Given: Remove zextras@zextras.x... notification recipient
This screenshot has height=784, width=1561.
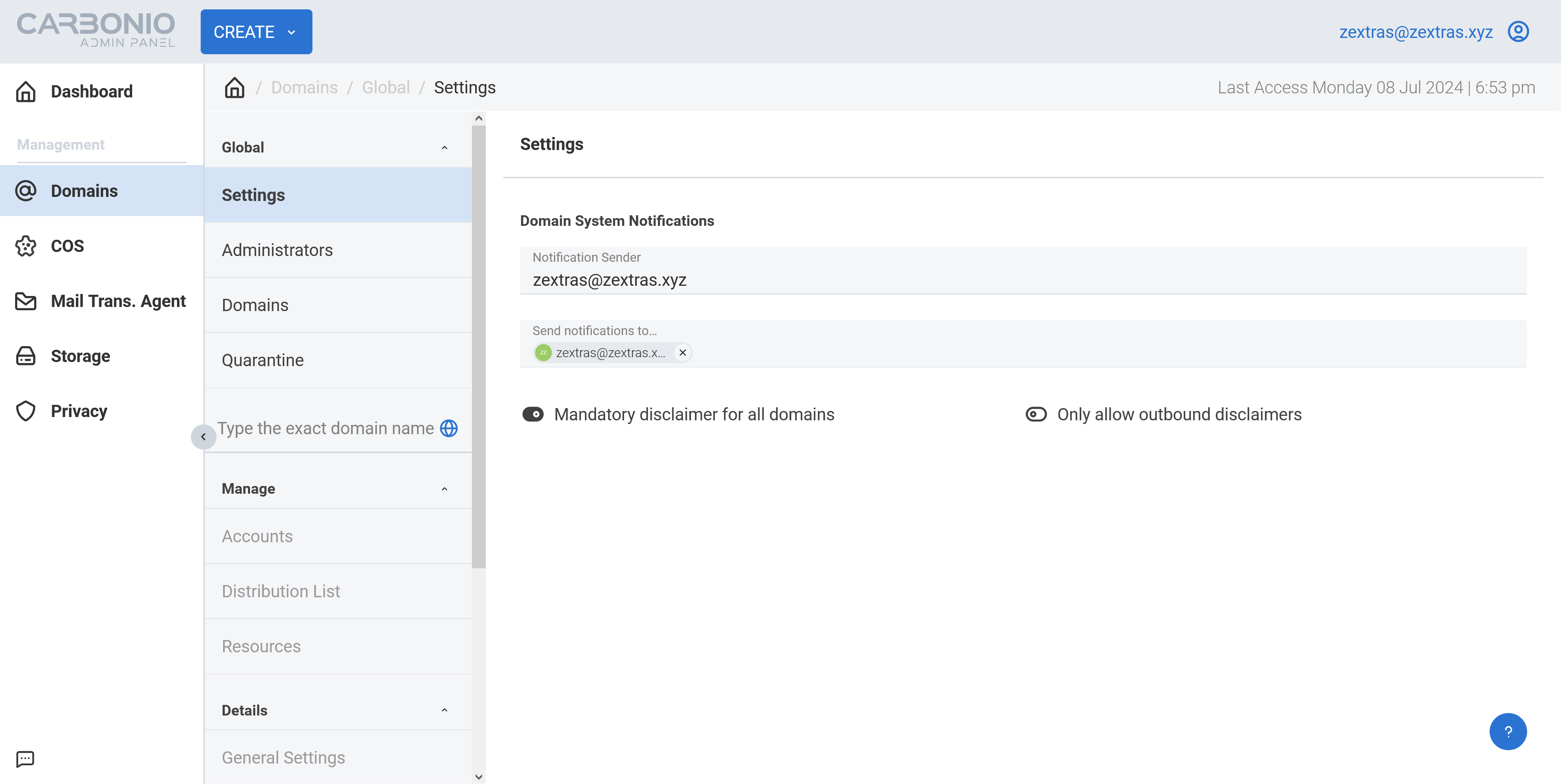Looking at the screenshot, I should click(x=683, y=352).
